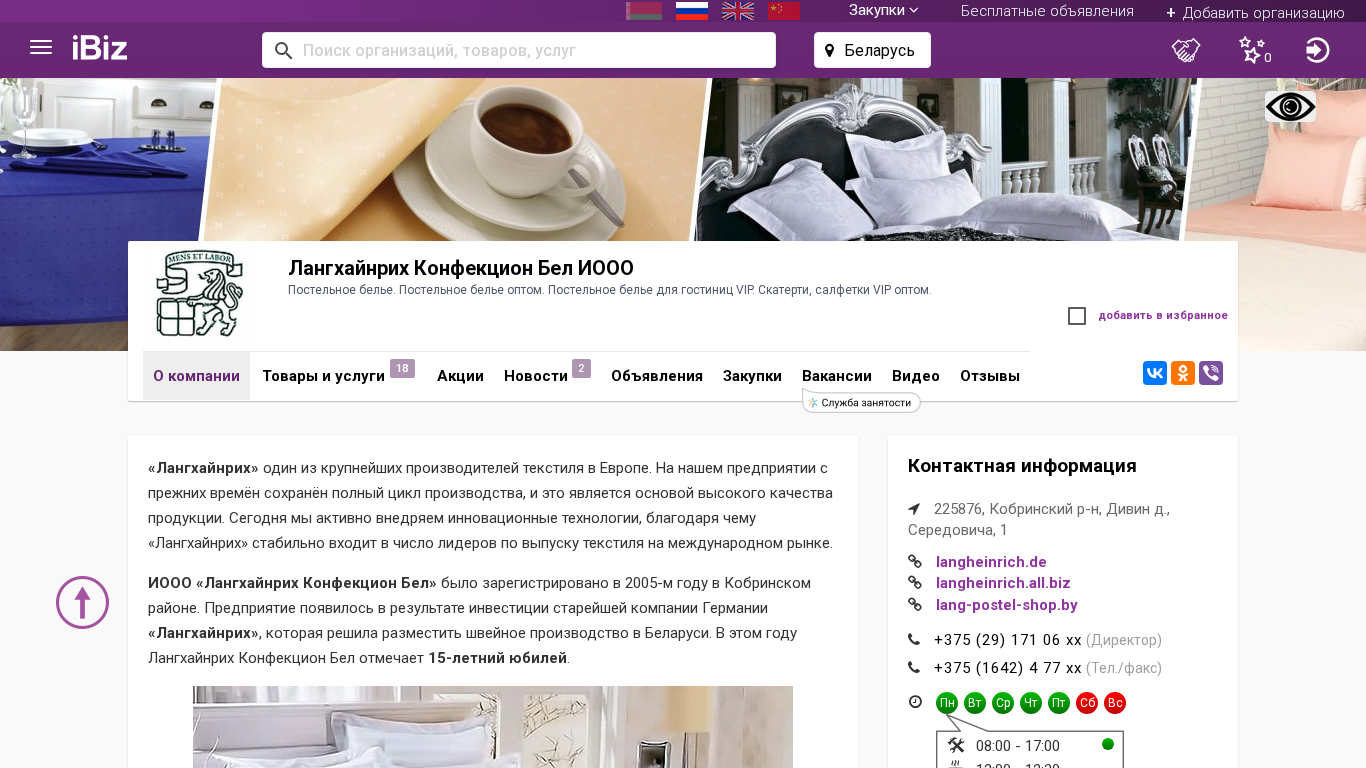This screenshot has width=1366, height=768.
Task: Share on Odnoklassniki
Action: pyautogui.click(x=1183, y=373)
